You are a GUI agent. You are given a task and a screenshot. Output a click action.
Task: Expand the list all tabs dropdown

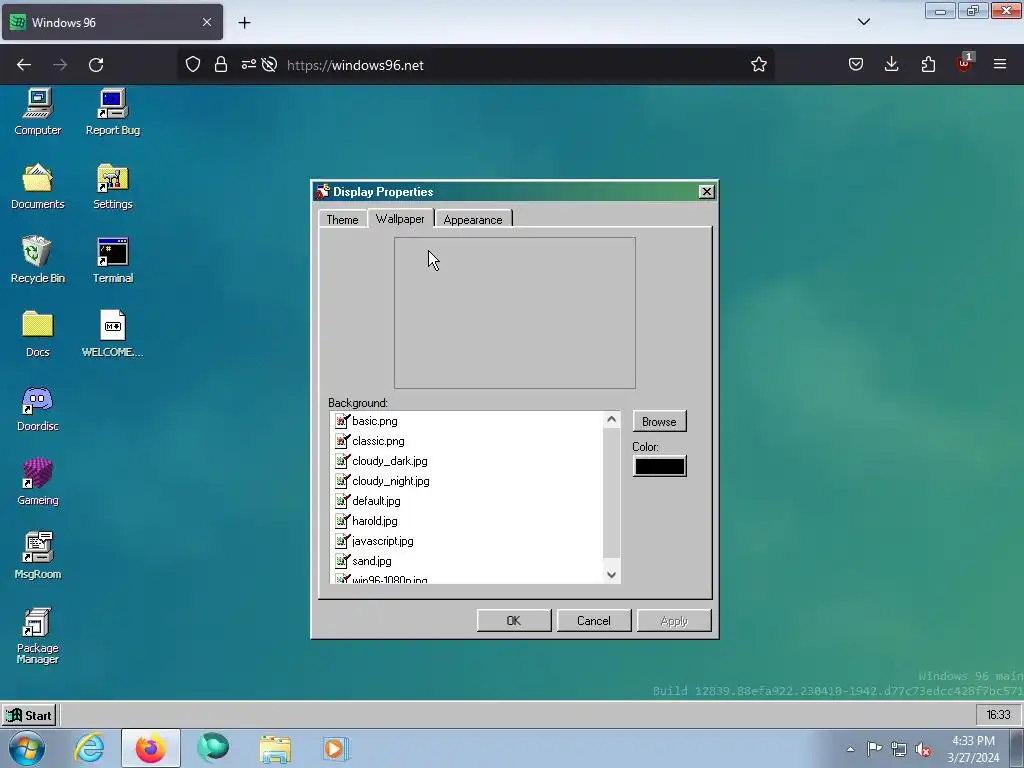(864, 22)
